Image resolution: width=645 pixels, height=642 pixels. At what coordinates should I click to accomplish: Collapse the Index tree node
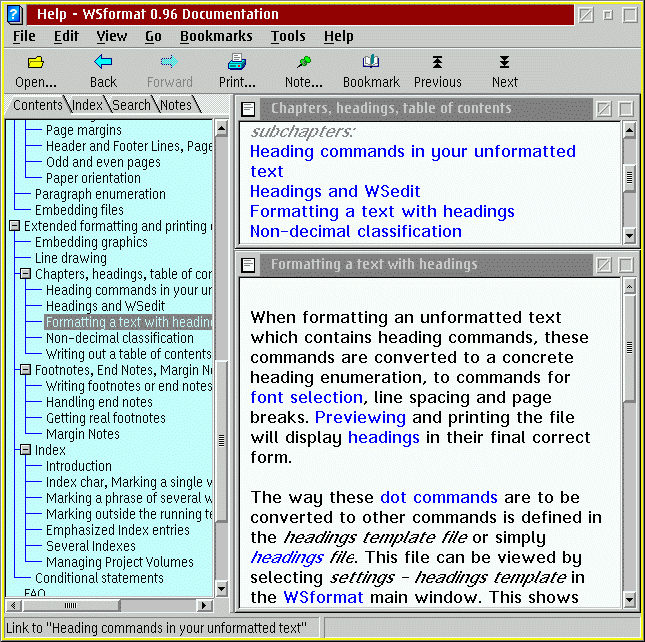[26, 450]
